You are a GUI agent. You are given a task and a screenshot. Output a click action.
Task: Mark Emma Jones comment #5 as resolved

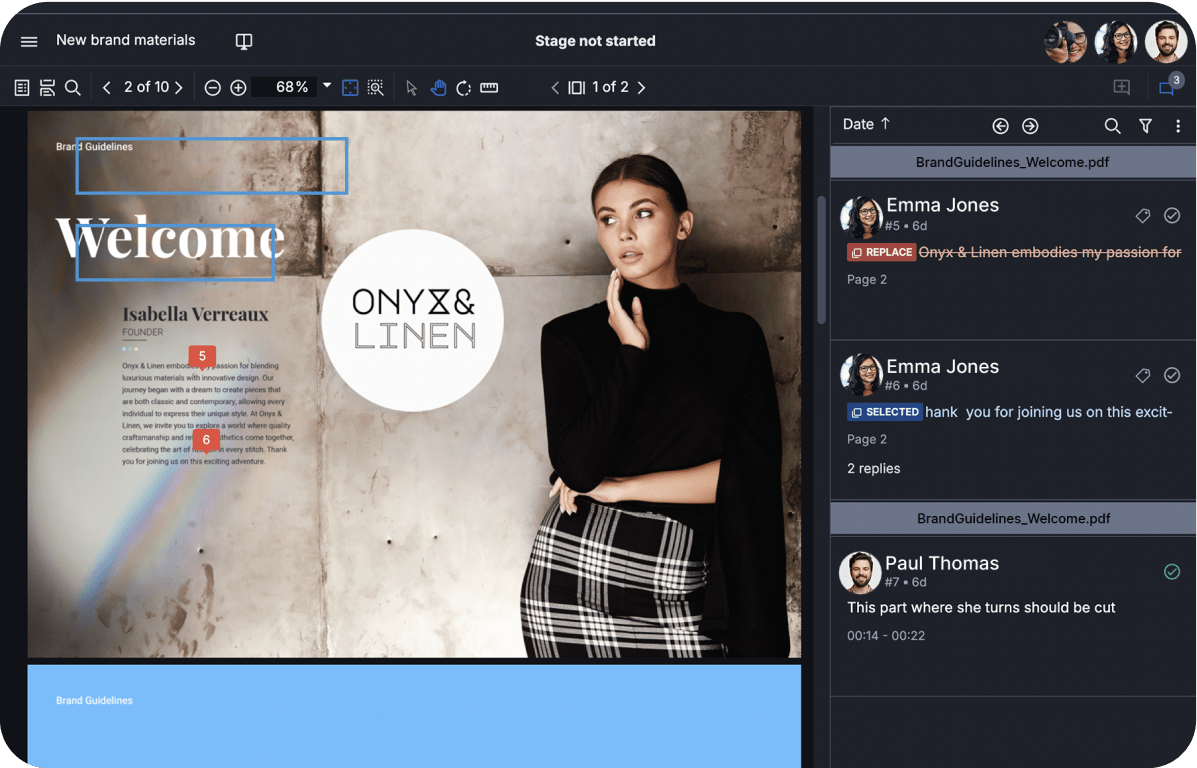click(1172, 216)
